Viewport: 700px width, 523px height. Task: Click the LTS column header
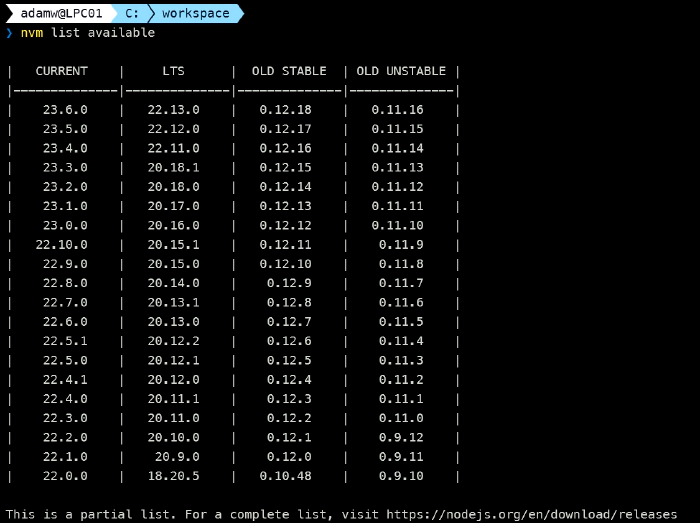tap(173, 71)
